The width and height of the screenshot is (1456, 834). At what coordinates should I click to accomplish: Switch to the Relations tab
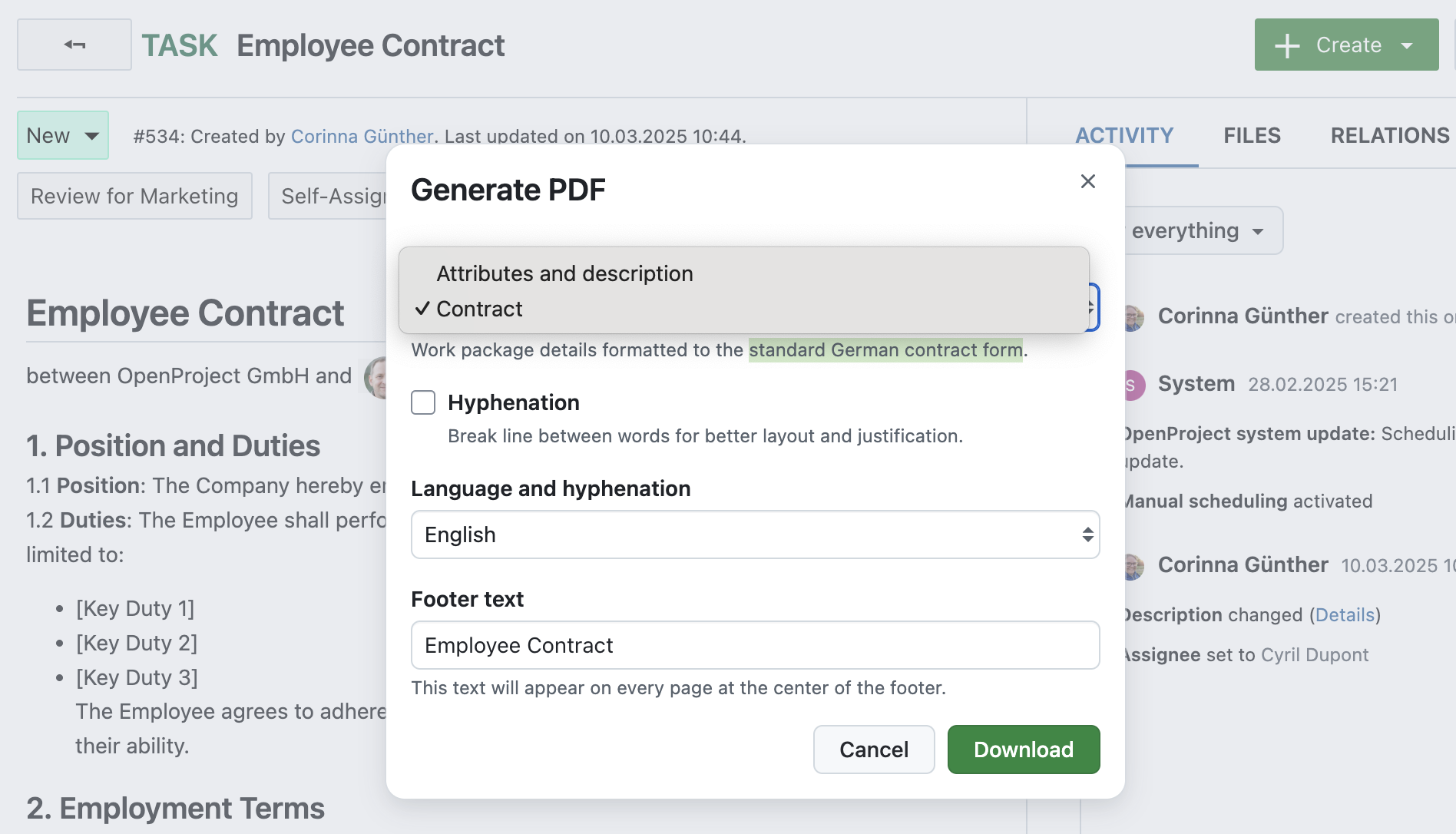(x=1388, y=135)
